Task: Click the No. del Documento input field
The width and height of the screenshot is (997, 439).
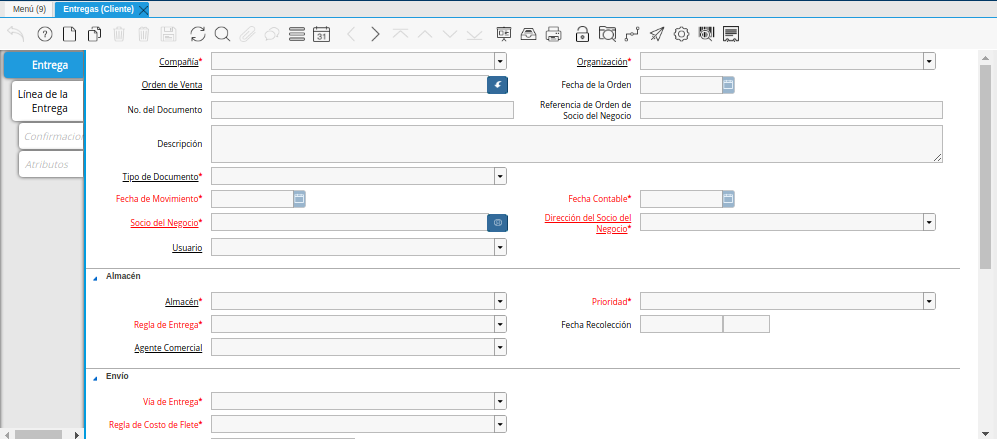Action: pos(362,110)
